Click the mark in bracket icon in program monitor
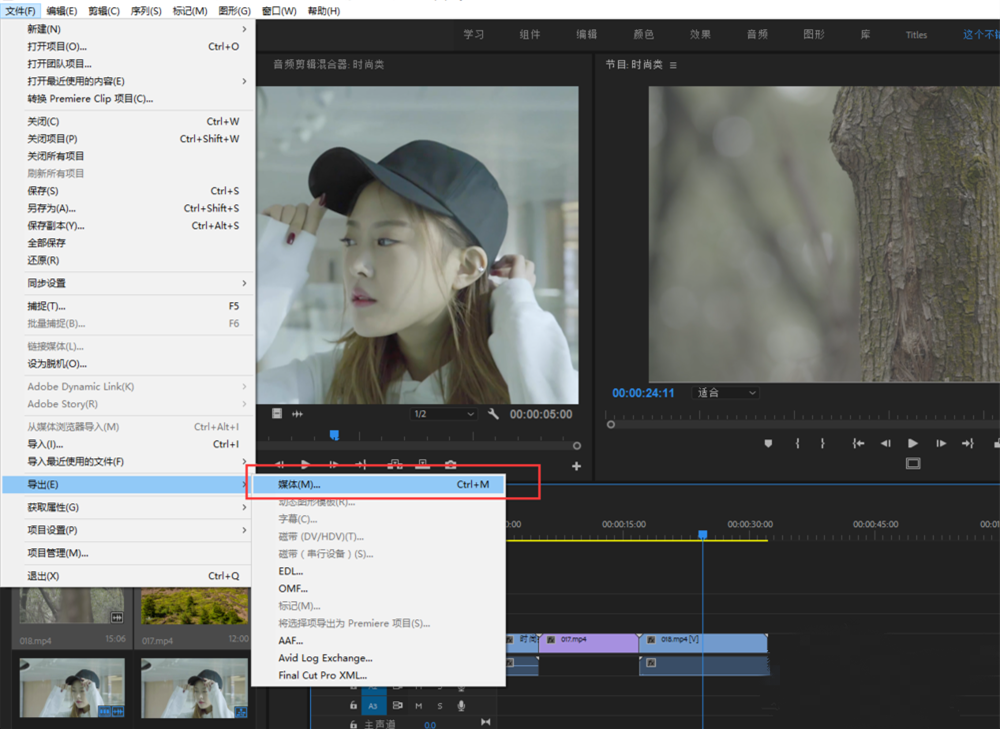The width and height of the screenshot is (1000, 729). coord(797,443)
